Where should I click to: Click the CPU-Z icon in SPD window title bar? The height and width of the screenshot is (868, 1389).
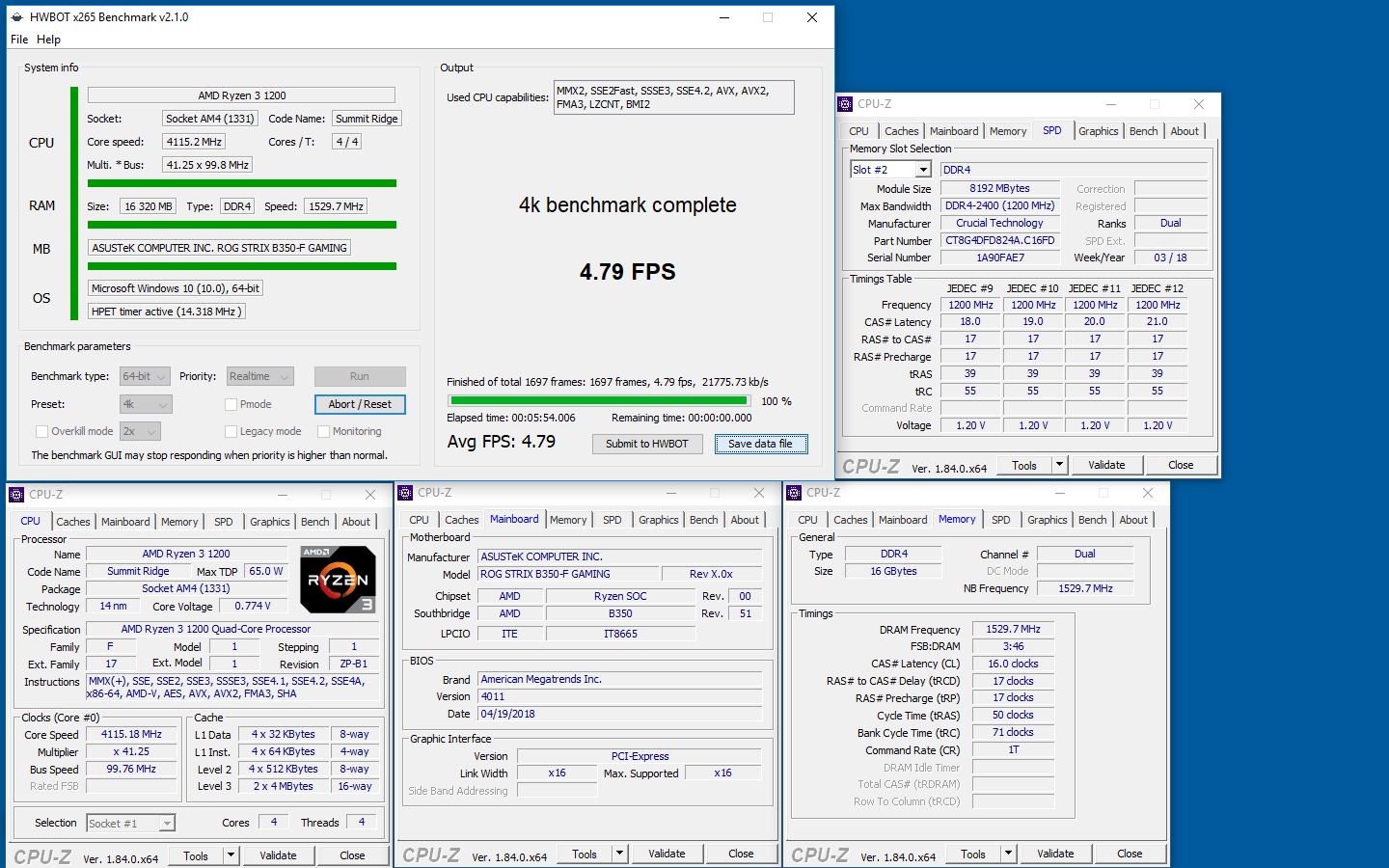pos(845,104)
